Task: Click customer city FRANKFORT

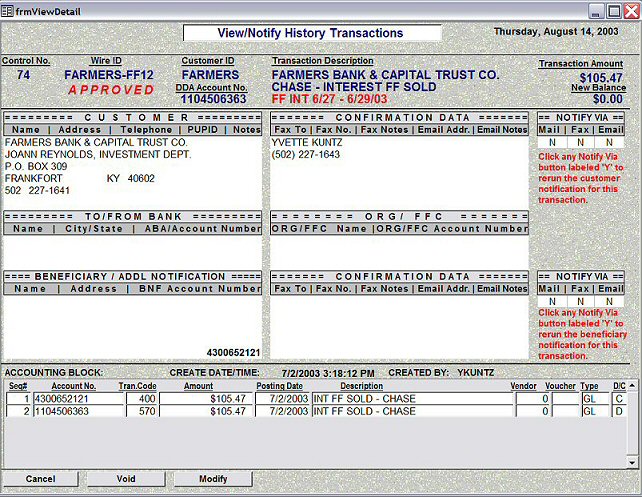Action: point(34,178)
